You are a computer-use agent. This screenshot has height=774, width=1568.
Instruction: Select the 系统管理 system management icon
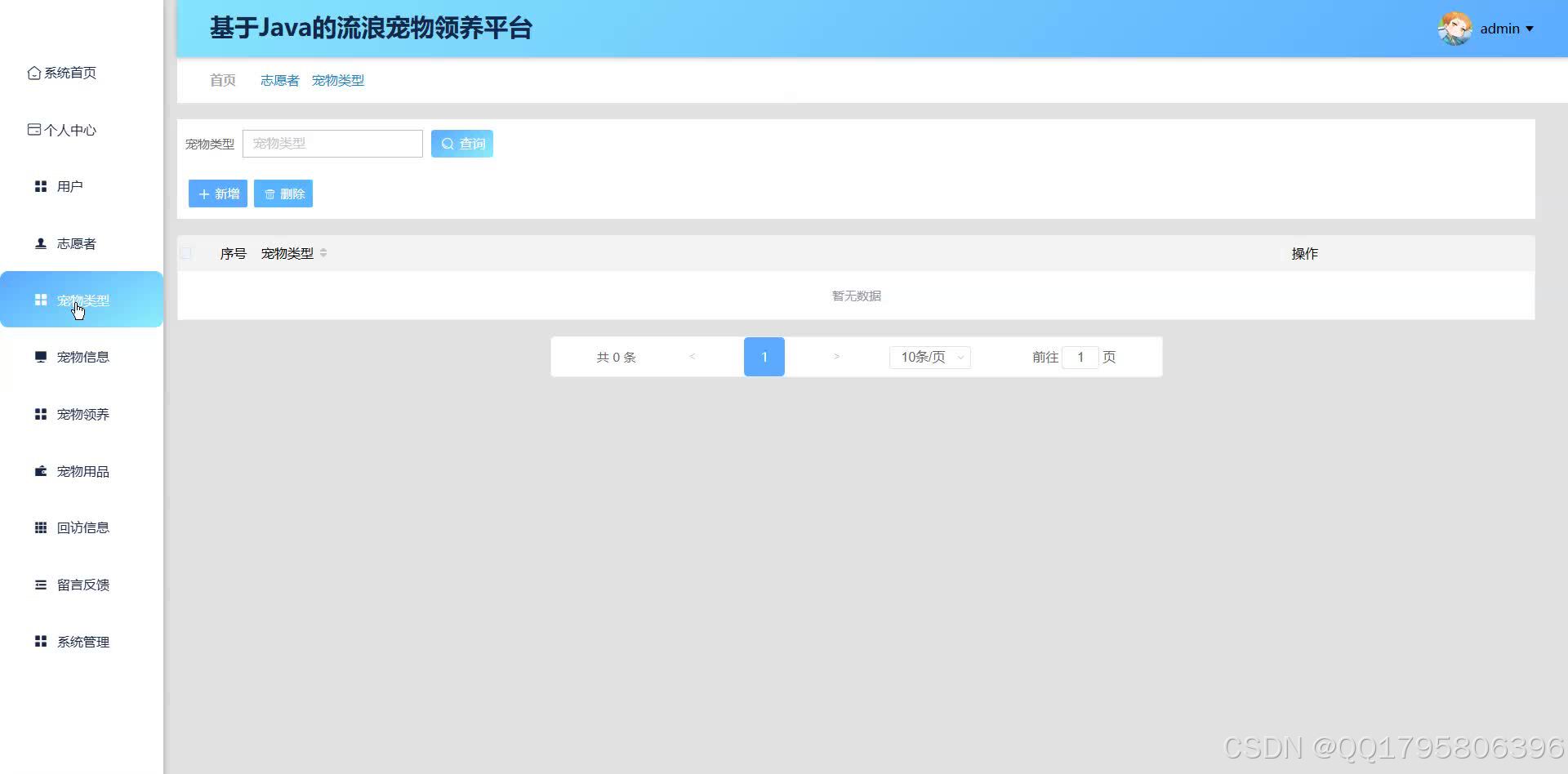pyautogui.click(x=40, y=642)
